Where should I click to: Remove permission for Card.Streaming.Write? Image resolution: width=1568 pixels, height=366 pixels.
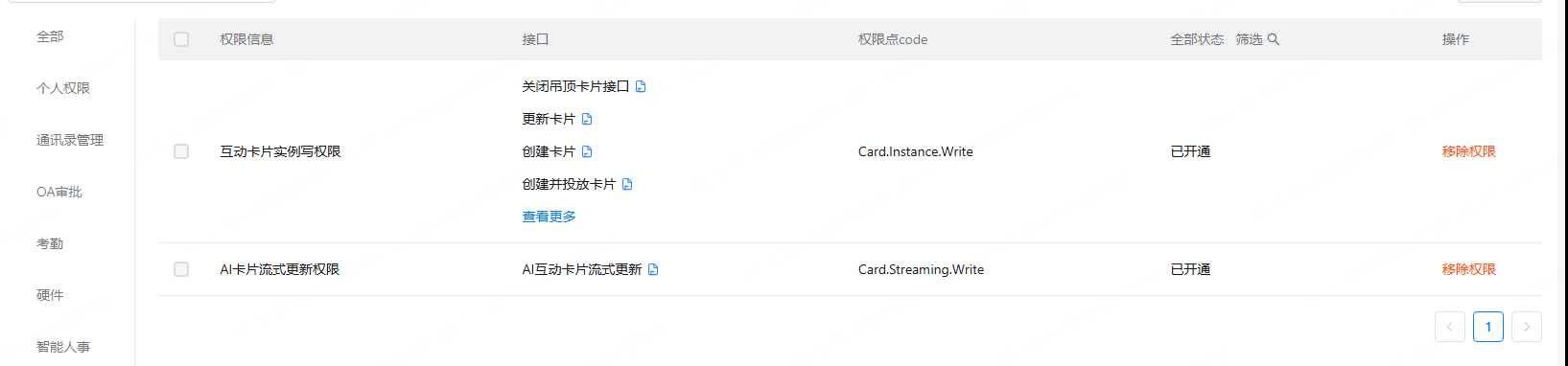tap(1468, 269)
